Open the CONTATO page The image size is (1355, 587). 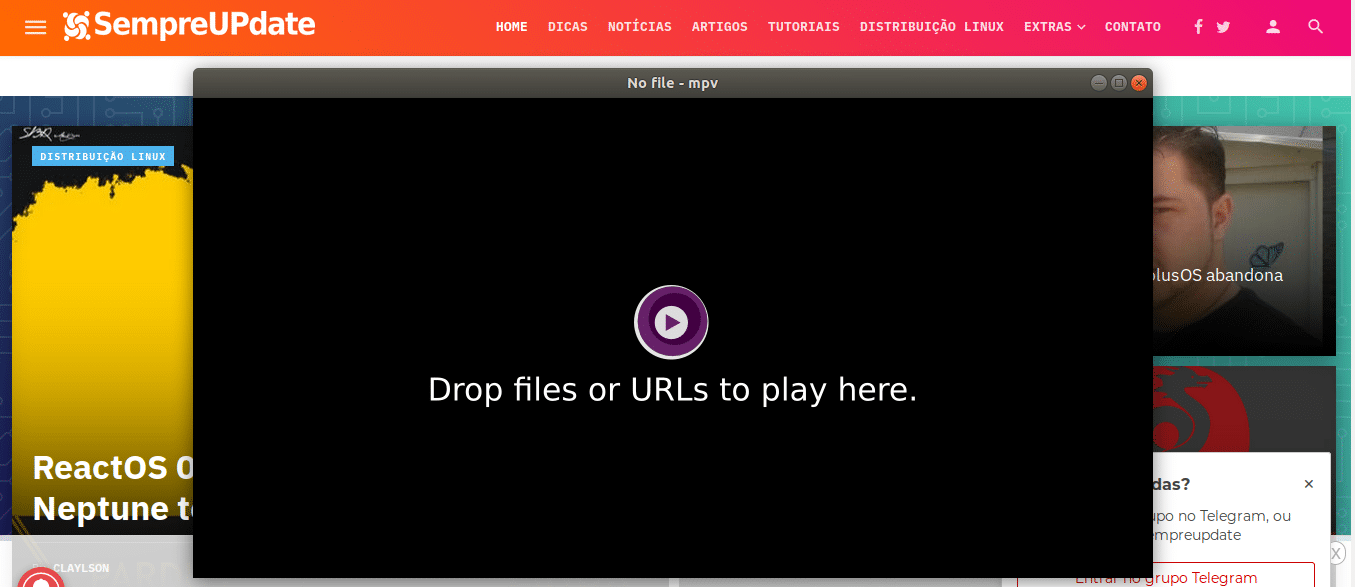(x=1133, y=27)
